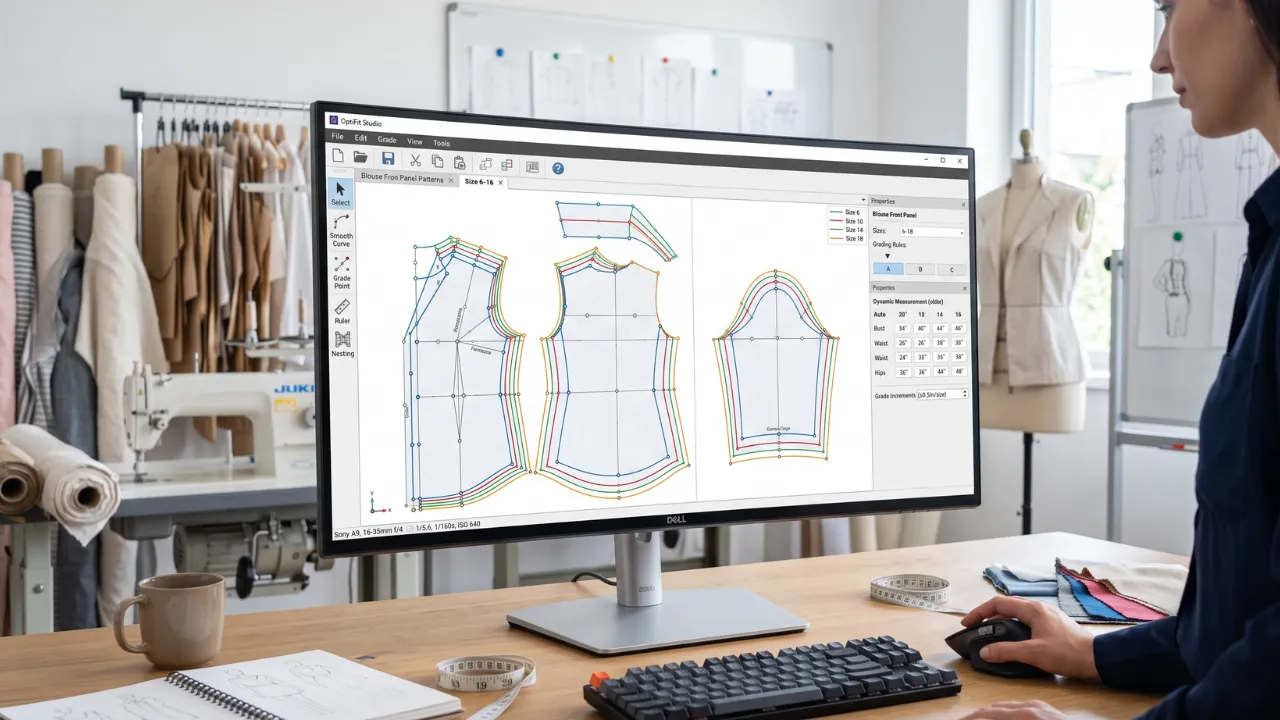Viewport: 1280px width, 720px height.
Task: Click the New document icon in toolbar
Action: click(337, 155)
